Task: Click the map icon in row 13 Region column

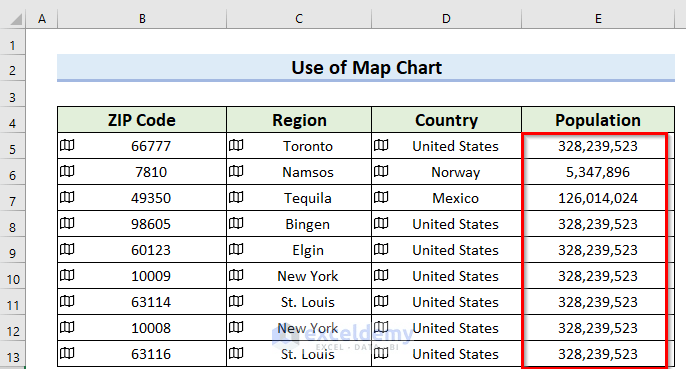Action: [236, 353]
